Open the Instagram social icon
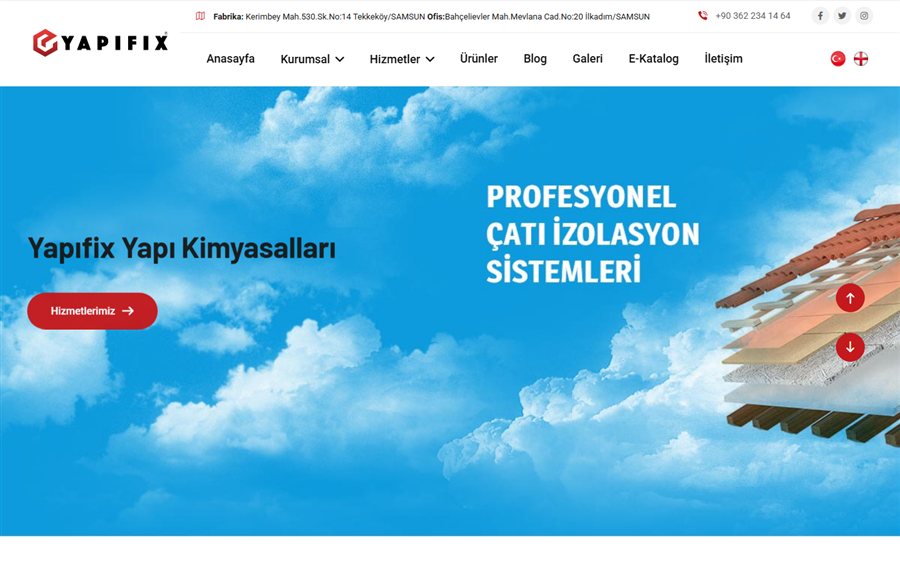This screenshot has width=900, height=563. [864, 15]
